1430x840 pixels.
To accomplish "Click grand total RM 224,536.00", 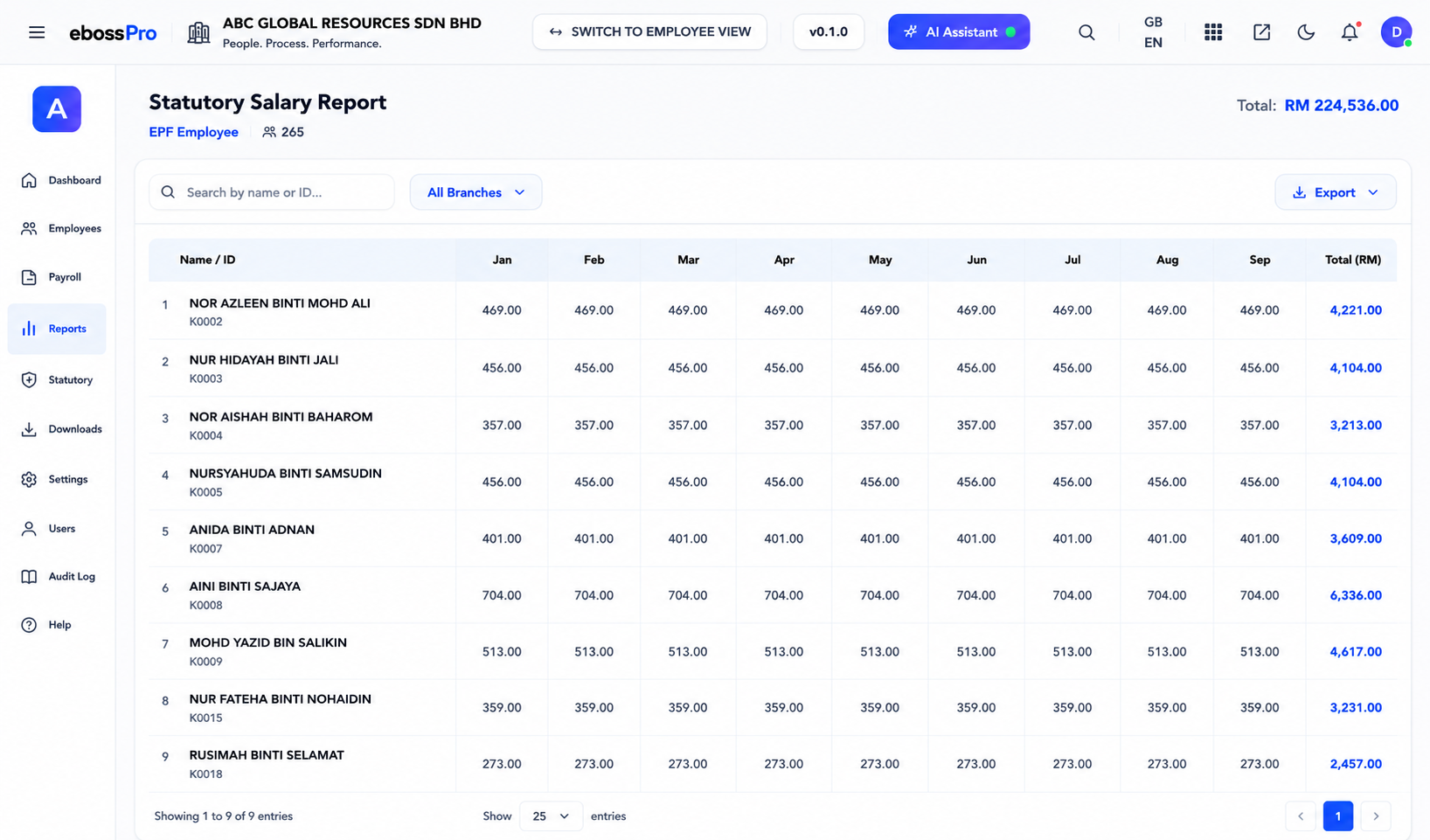I will point(1341,106).
